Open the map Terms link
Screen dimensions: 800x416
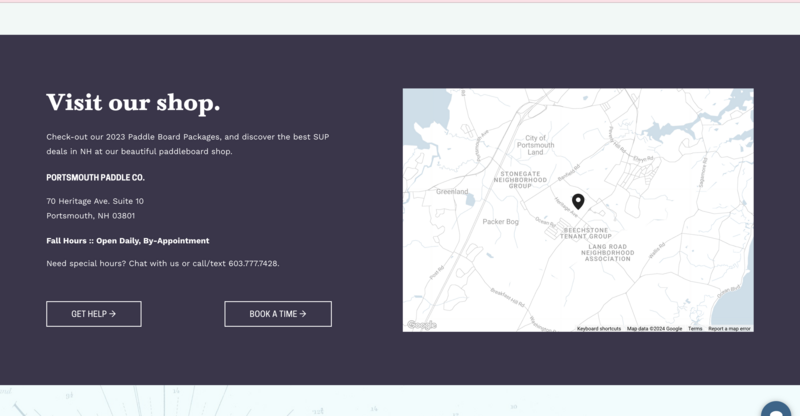pos(695,328)
